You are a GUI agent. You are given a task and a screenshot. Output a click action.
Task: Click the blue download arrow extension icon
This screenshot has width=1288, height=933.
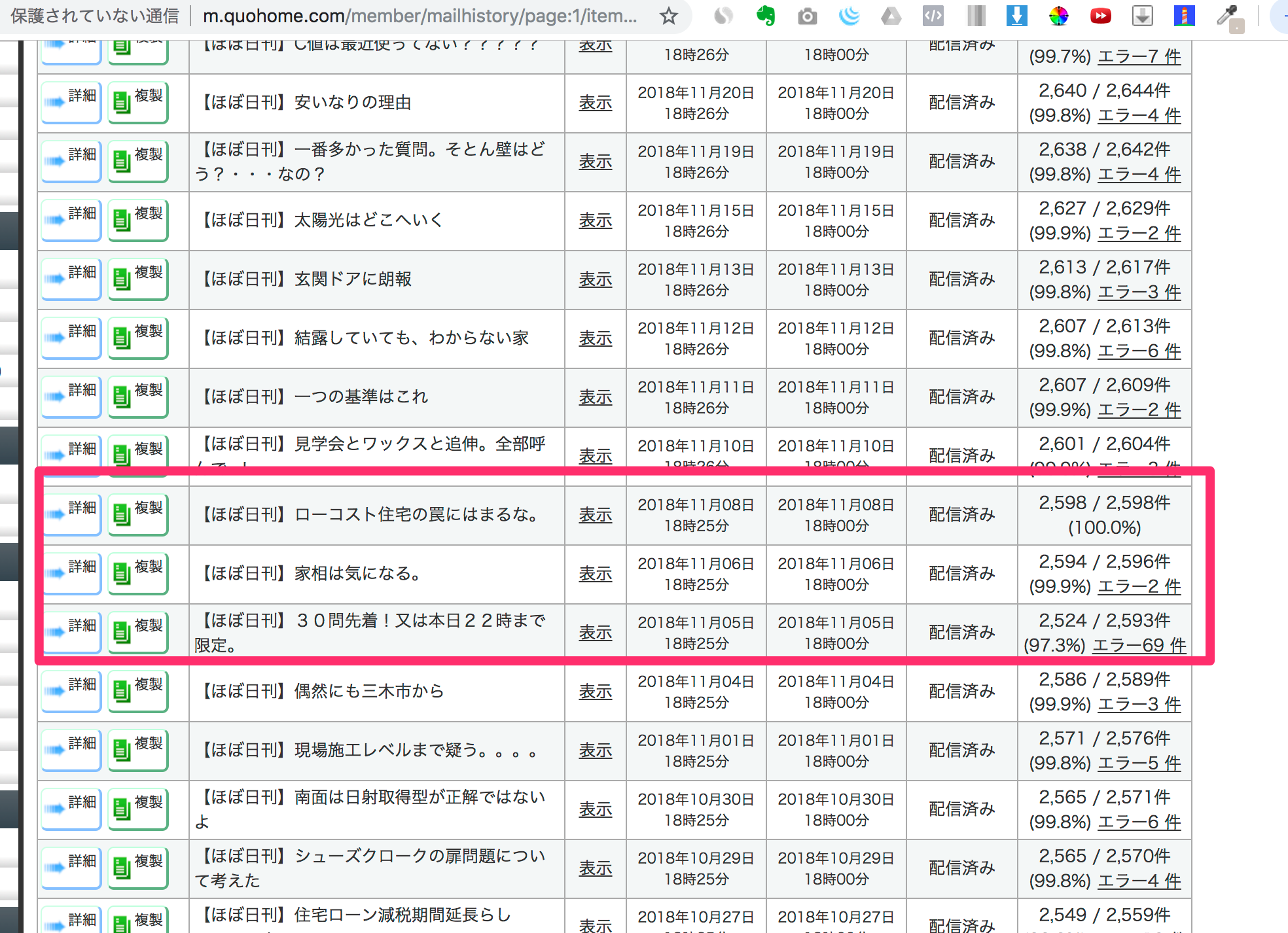tap(1016, 16)
